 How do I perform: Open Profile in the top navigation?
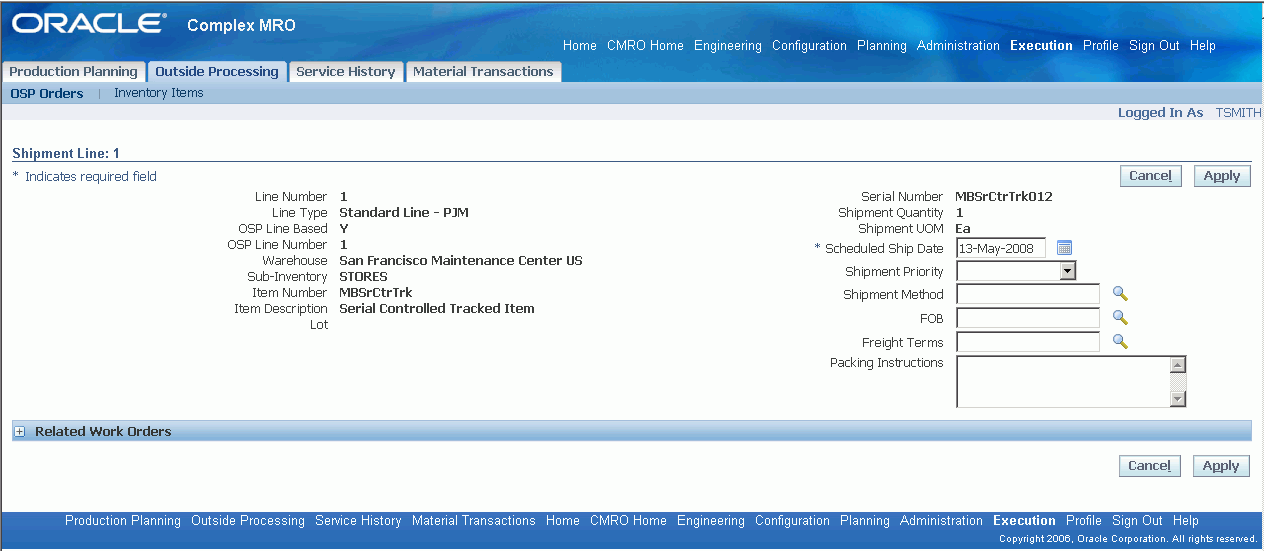pos(1101,46)
